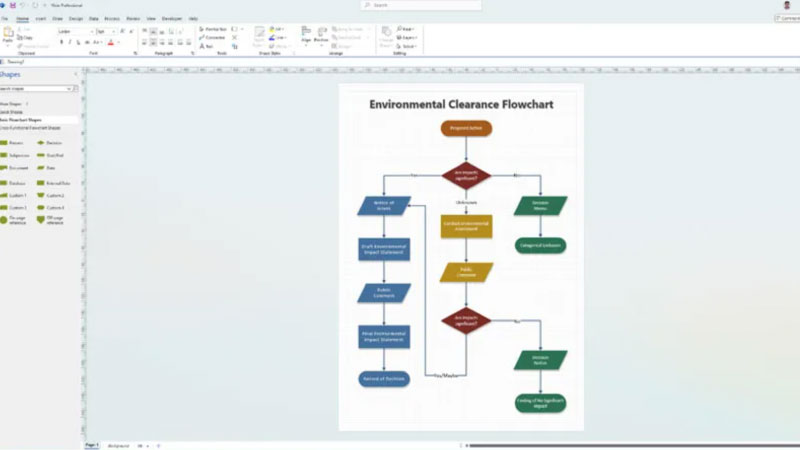Select the Connector tool

point(212,38)
